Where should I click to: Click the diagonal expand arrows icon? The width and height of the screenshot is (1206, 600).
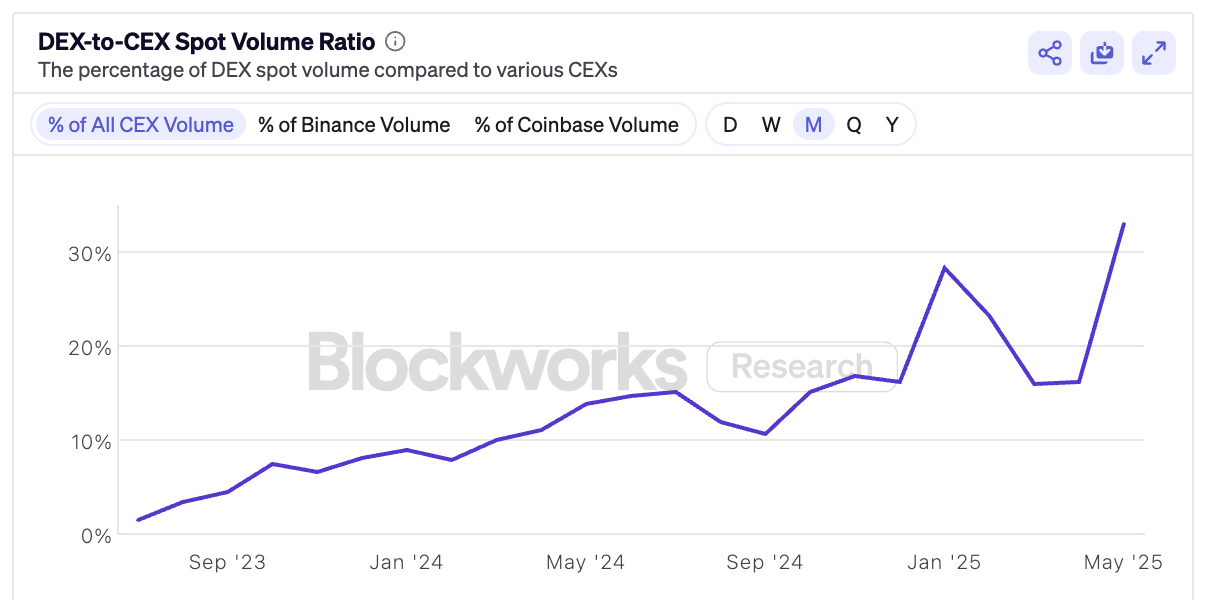click(x=1153, y=53)
